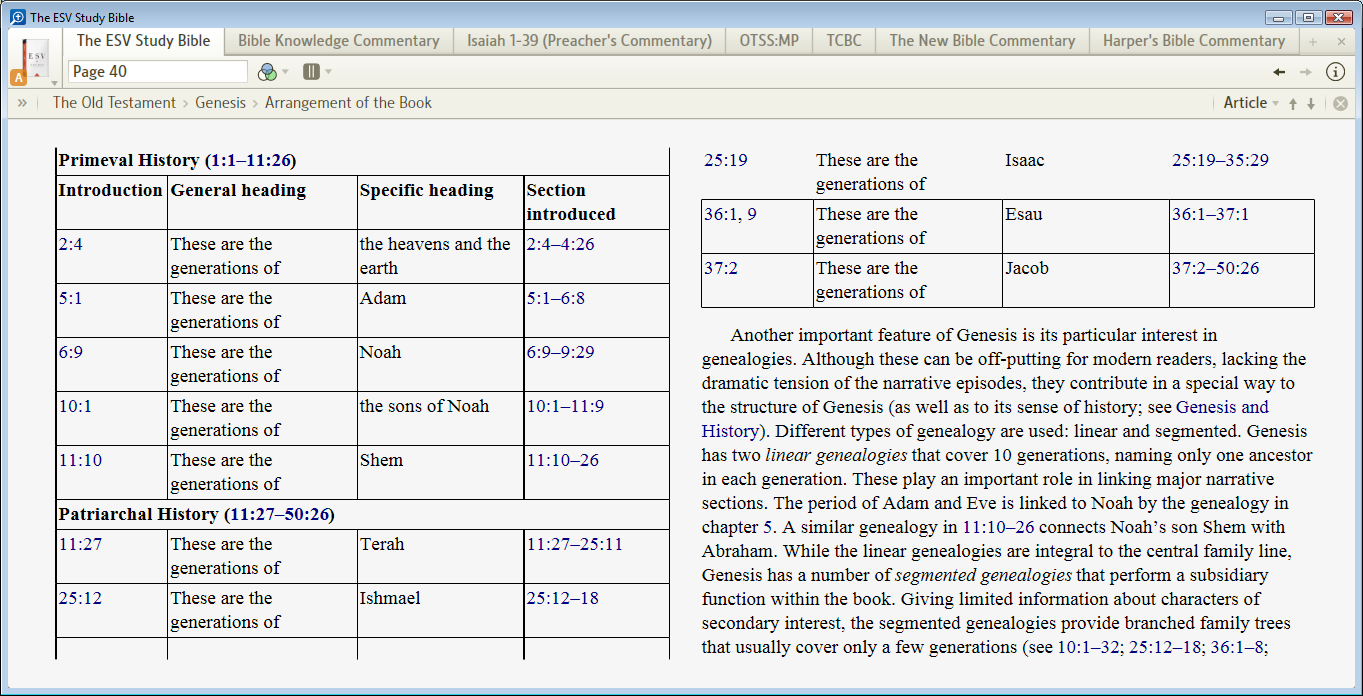Open the 2:4–4:26 section link
The height and width of the screenshot is (696, 1363).
tap(560, 244)
